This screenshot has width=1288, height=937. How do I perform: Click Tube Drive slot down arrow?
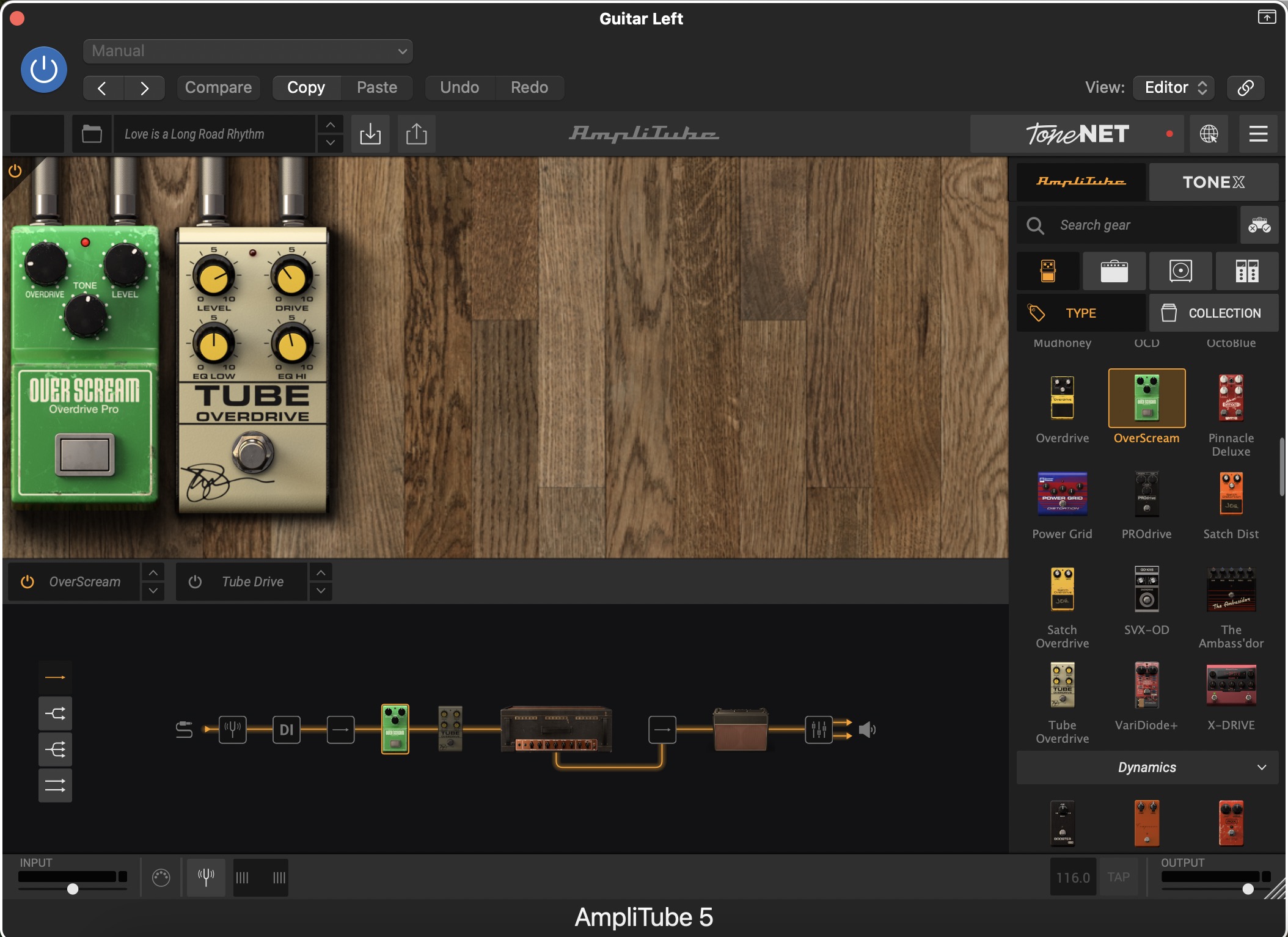[x=321, y=591]
